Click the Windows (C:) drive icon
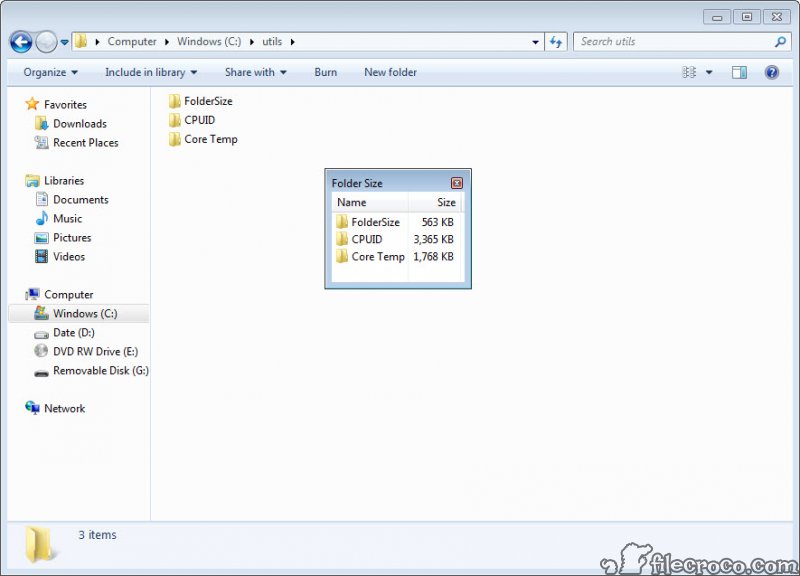 (41, 313)
